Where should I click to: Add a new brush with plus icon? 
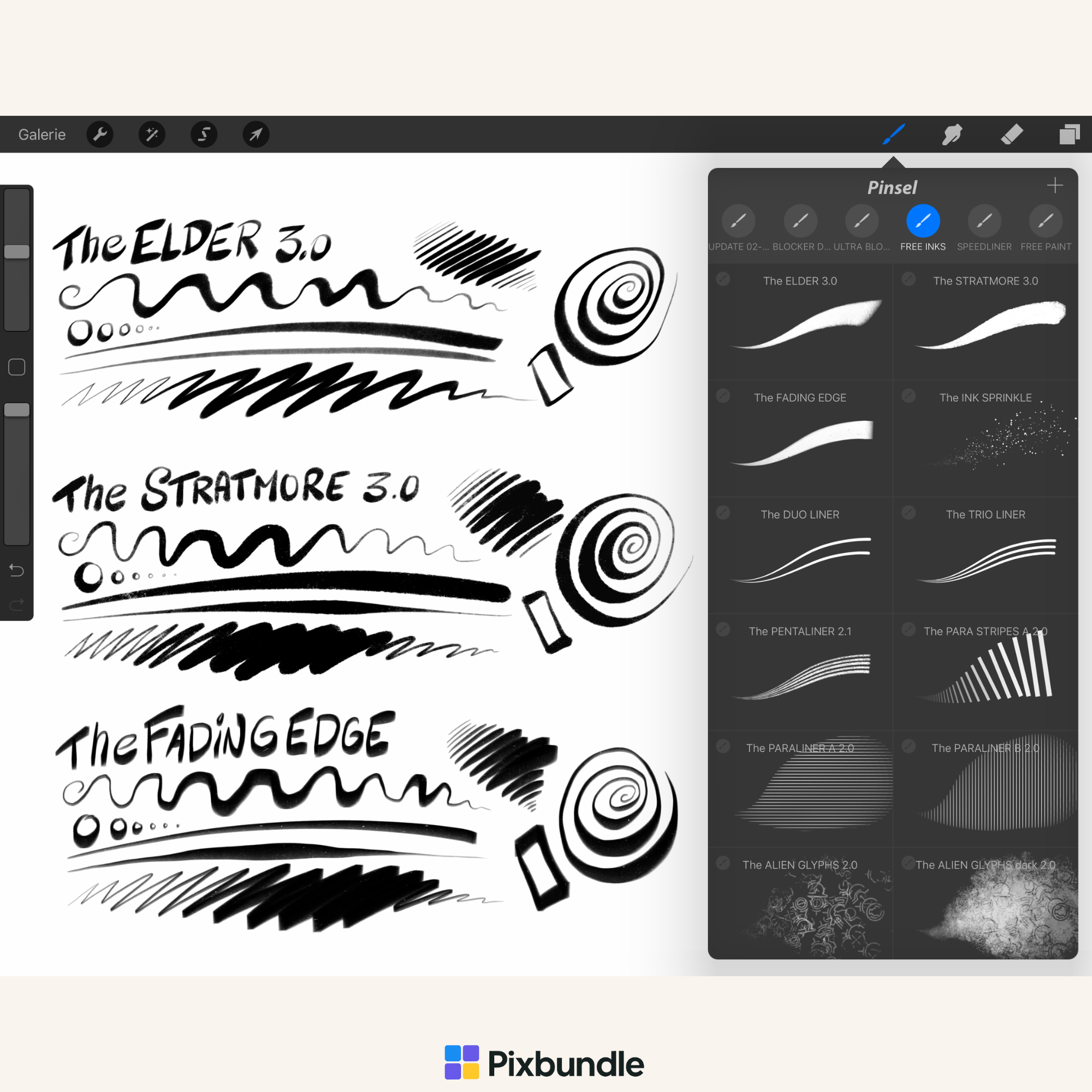click(1055, 186)
